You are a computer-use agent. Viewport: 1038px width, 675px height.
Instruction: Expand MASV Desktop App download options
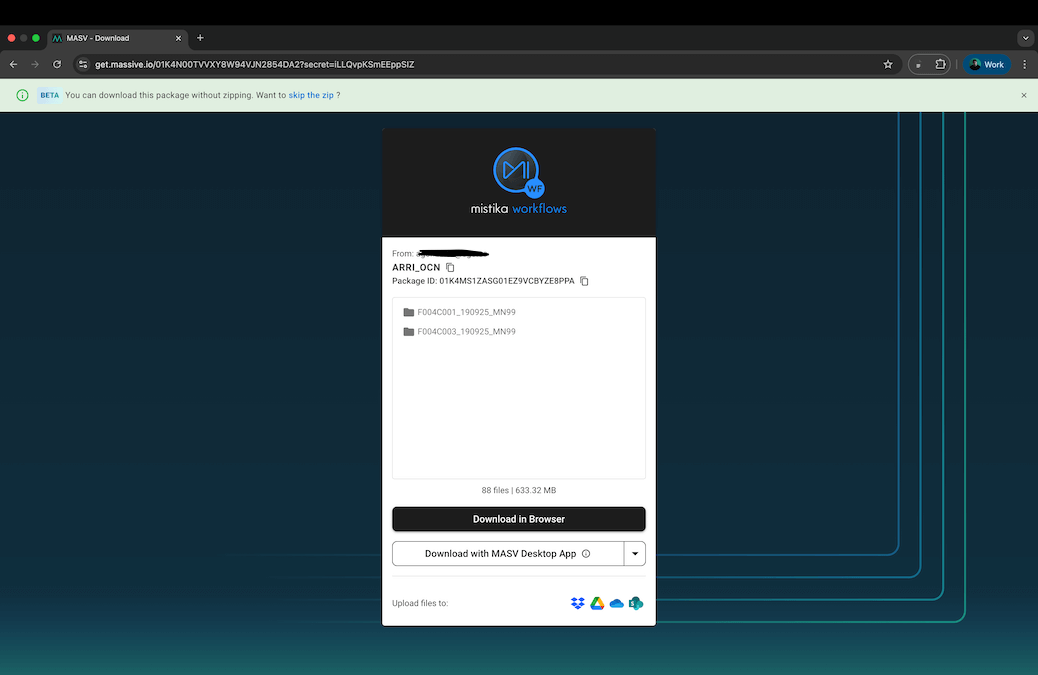635,553
